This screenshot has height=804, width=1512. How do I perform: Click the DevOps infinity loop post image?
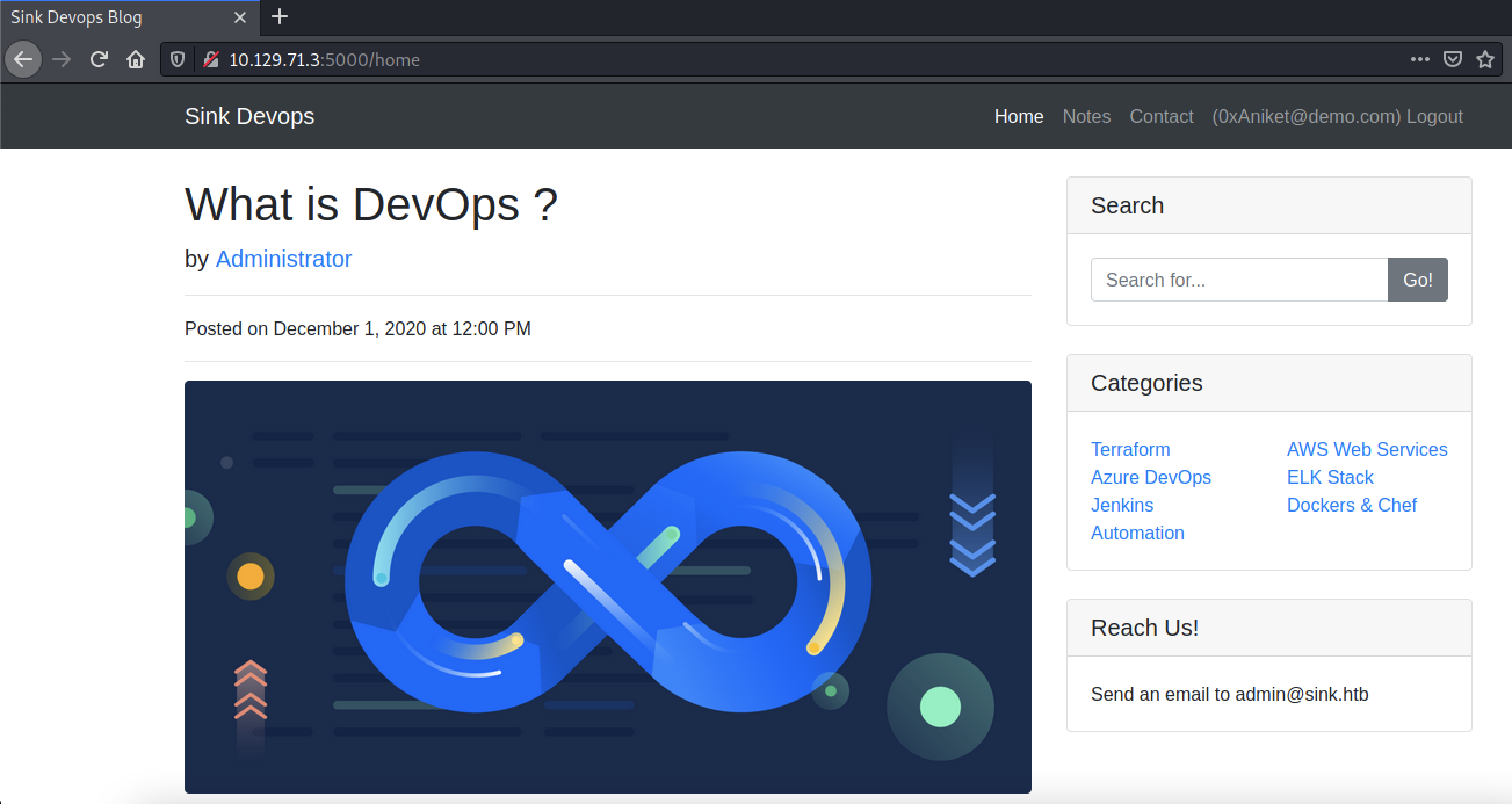[x=607, y=587]
